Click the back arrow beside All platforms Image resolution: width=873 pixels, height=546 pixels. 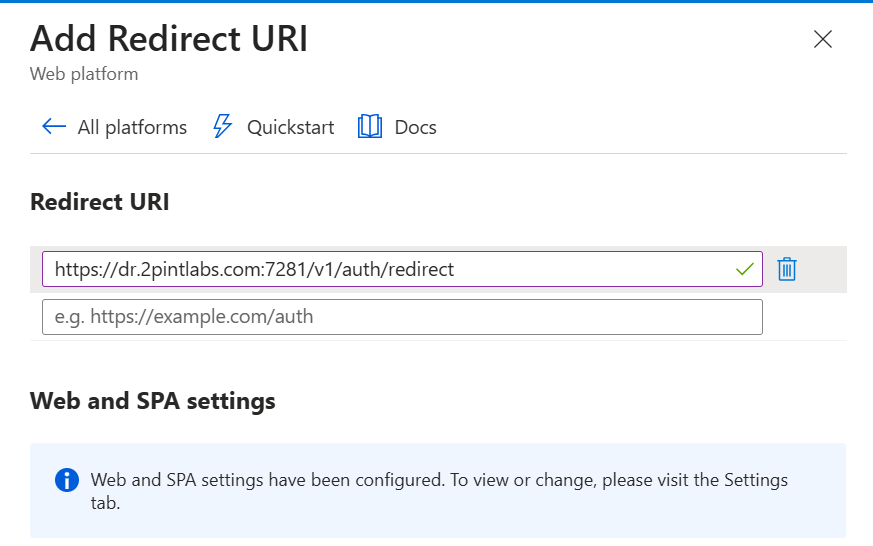pyautogui.click(x=53, y=127)
